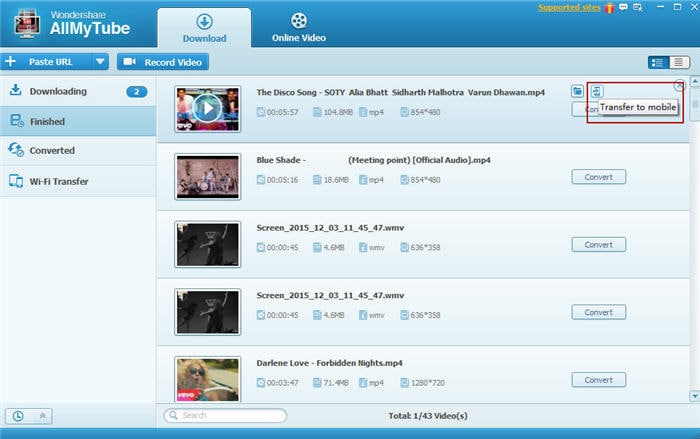Switch to detailed thumbnail list view
Screen dimensions: 700x439
coord(658,63)
